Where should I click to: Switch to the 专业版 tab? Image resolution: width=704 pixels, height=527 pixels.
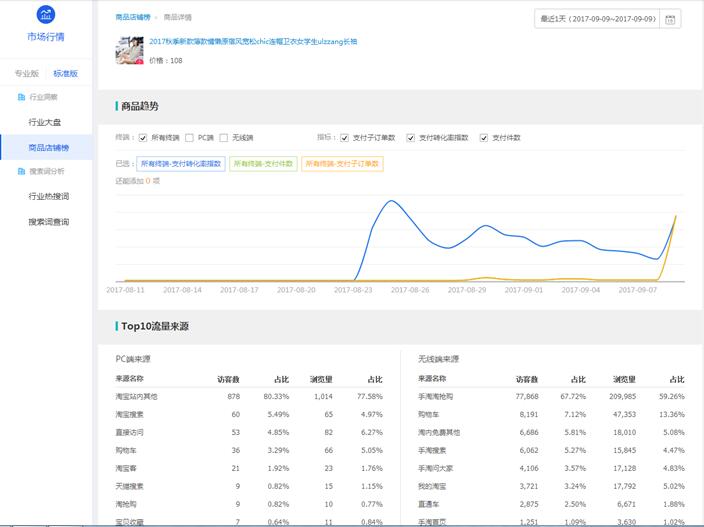tap(27, 74)
